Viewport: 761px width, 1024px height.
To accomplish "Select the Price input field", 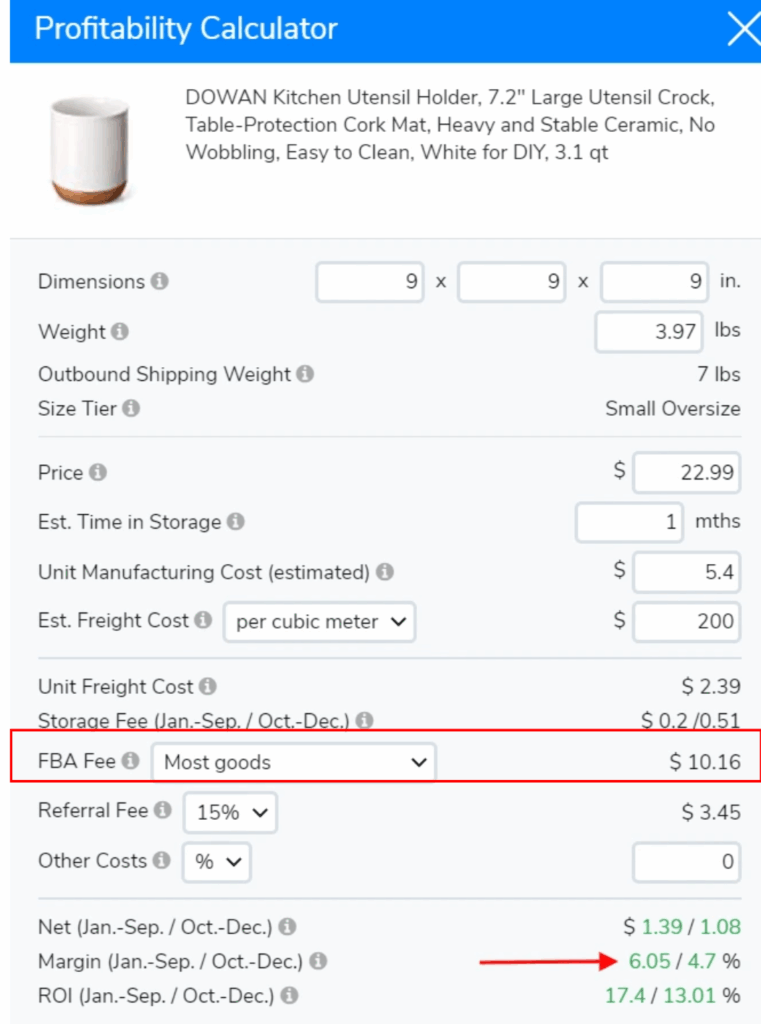I will click(686, 473).
